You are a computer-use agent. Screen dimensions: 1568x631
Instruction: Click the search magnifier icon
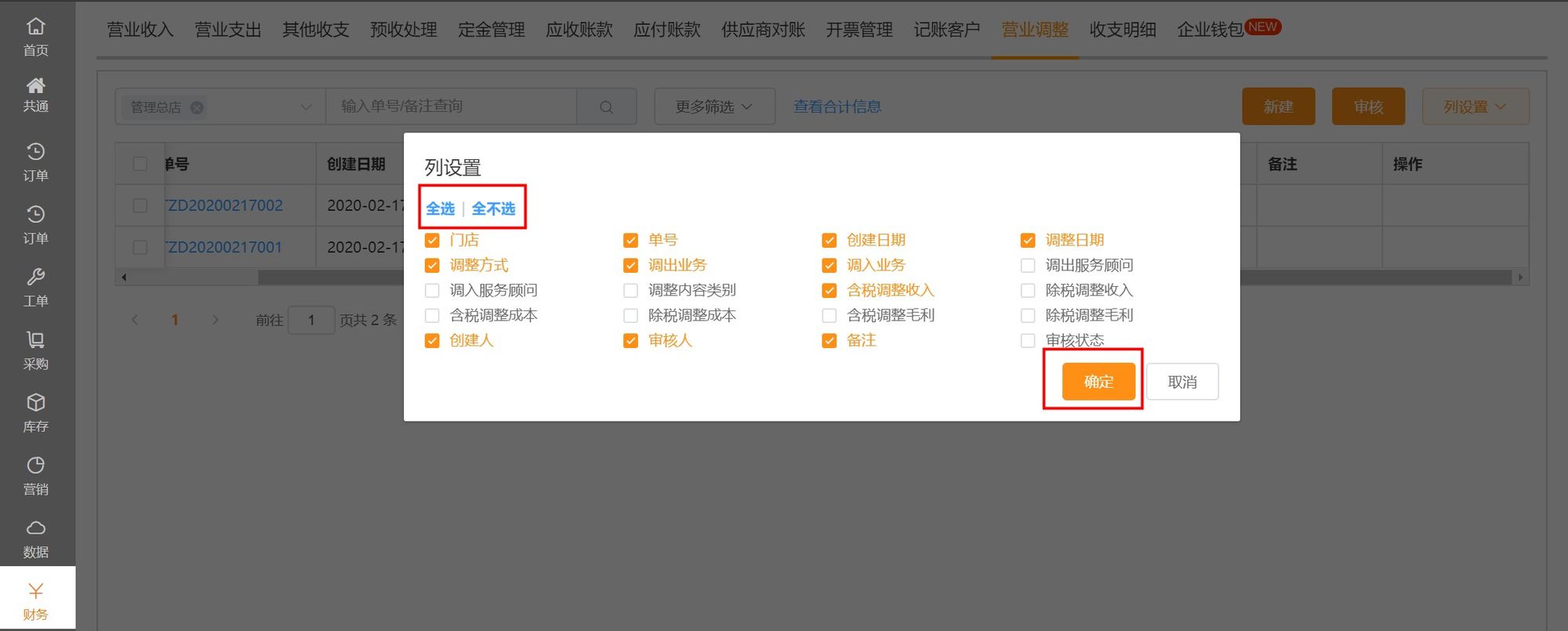click(606, 107)
